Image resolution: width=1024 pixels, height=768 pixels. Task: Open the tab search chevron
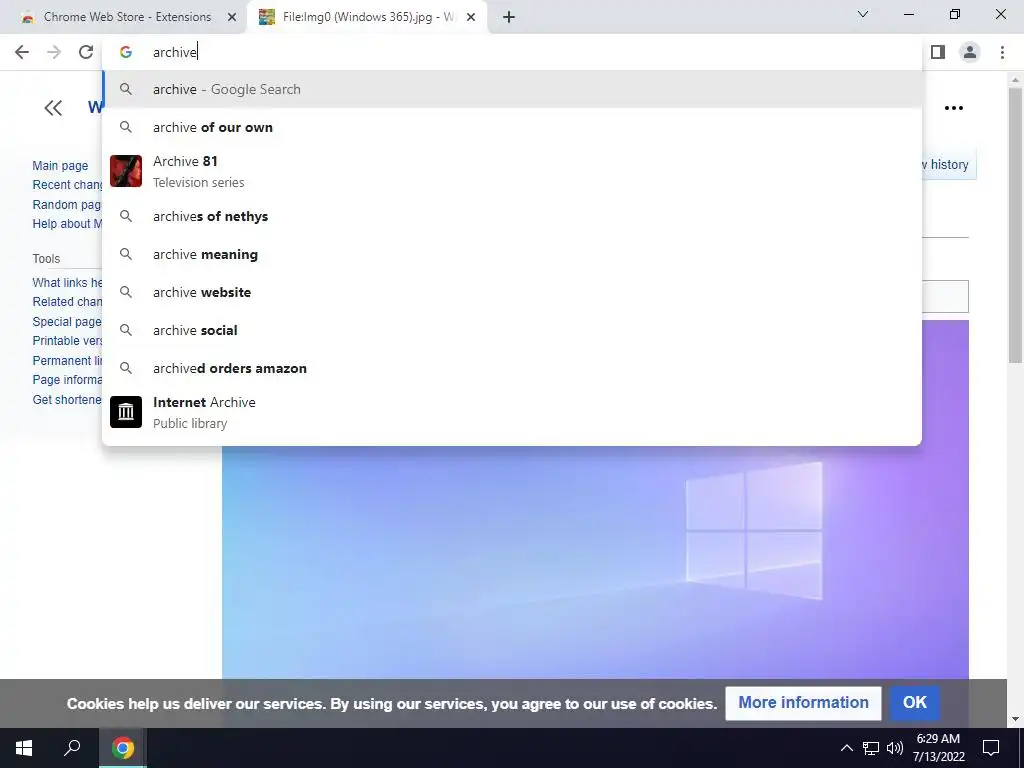coord(863,14)
